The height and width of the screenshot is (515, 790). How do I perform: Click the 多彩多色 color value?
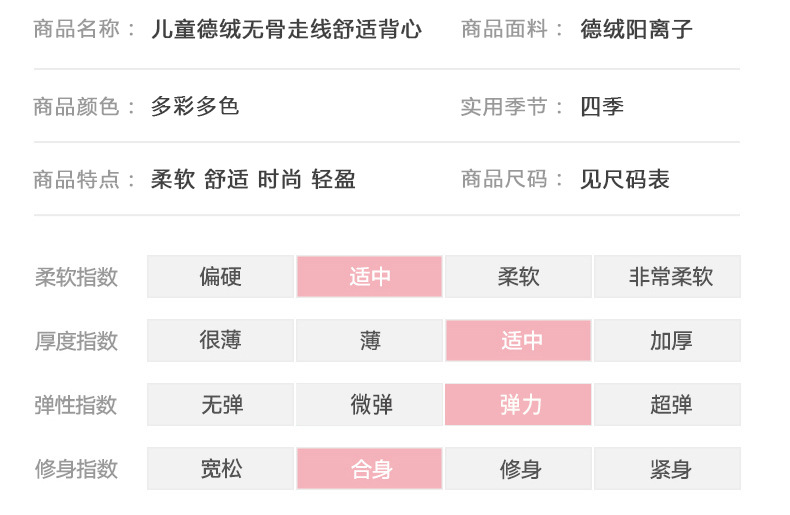(x=195, y=106)
